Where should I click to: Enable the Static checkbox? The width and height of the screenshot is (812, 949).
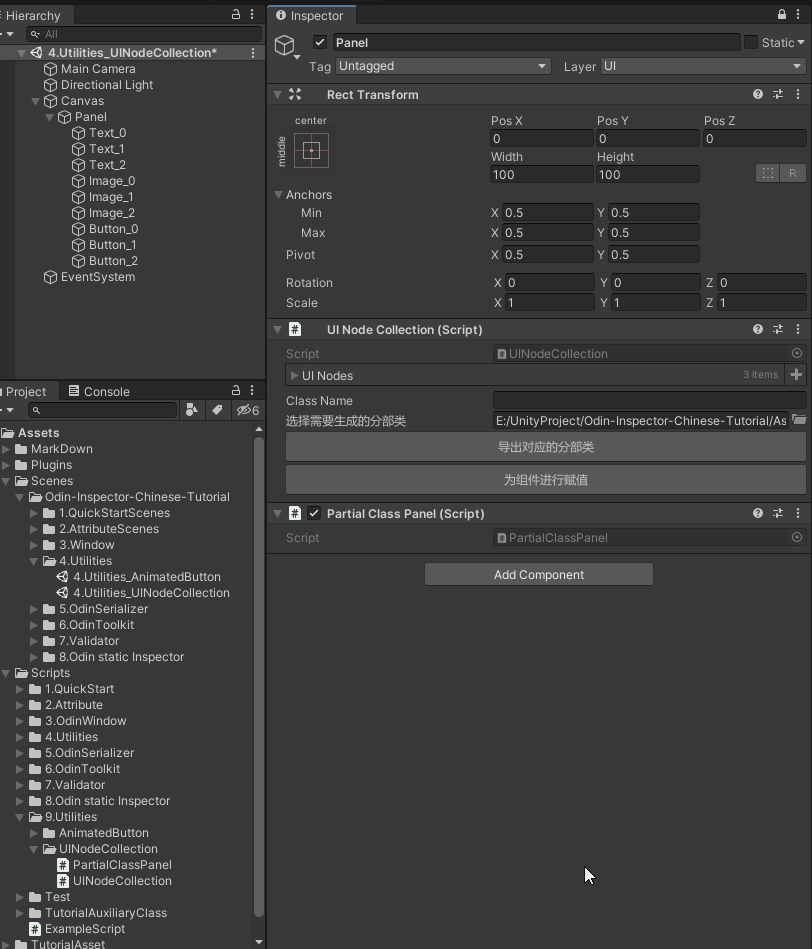[751, 42]
